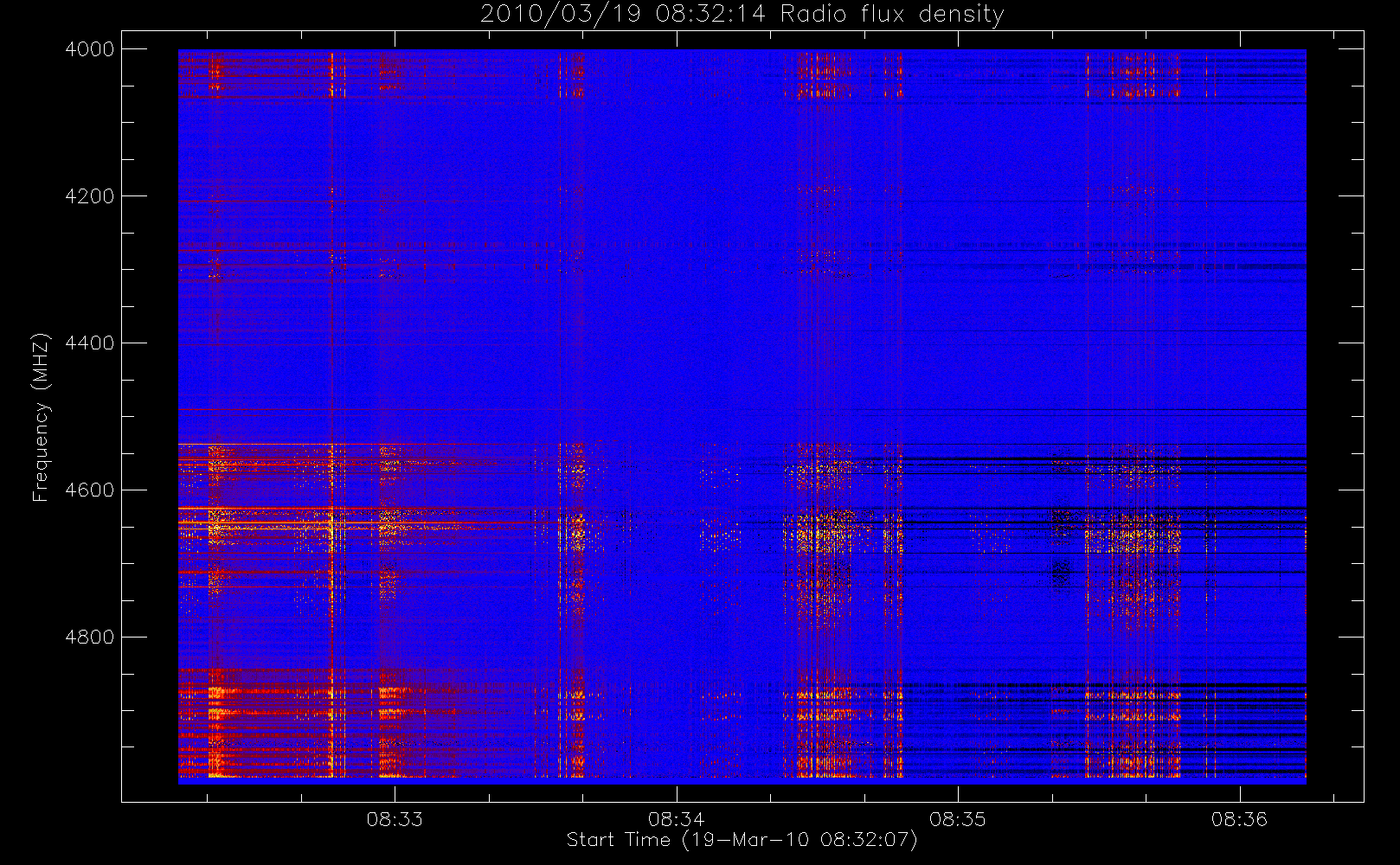Click the 08:34 time tick label
The width and height of the screenshot is (1400, 865).
pyautogui.click(x=677, y=819)
